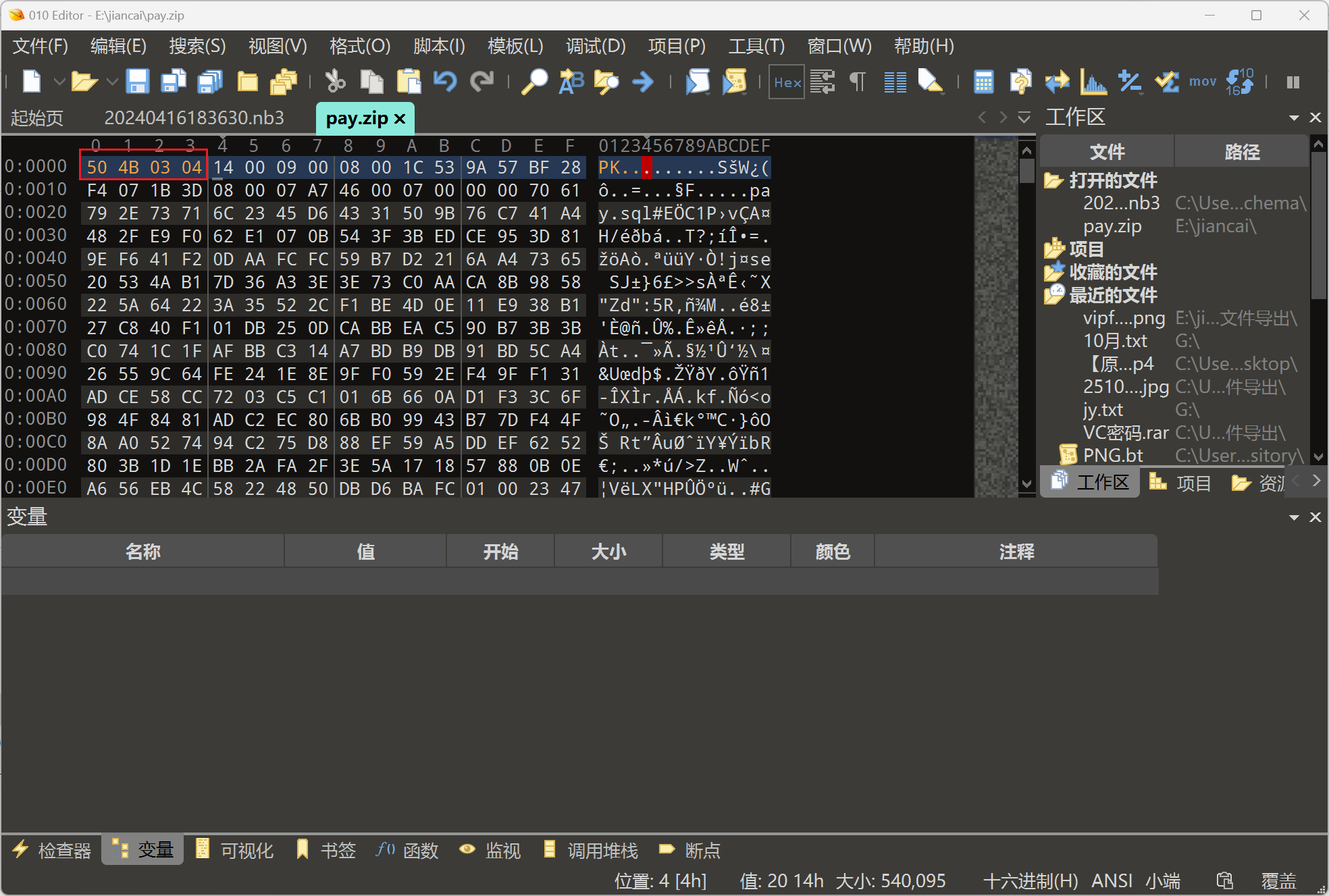Click the 名称 column header
Image resolution: width=1329 pixels, height=896 pixels.
click(x=143, y=552)
